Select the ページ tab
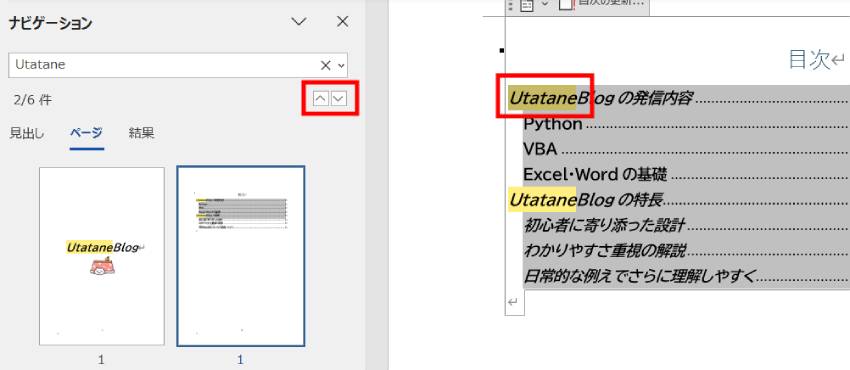Screen dimensions: 850x370 [86, 133]
